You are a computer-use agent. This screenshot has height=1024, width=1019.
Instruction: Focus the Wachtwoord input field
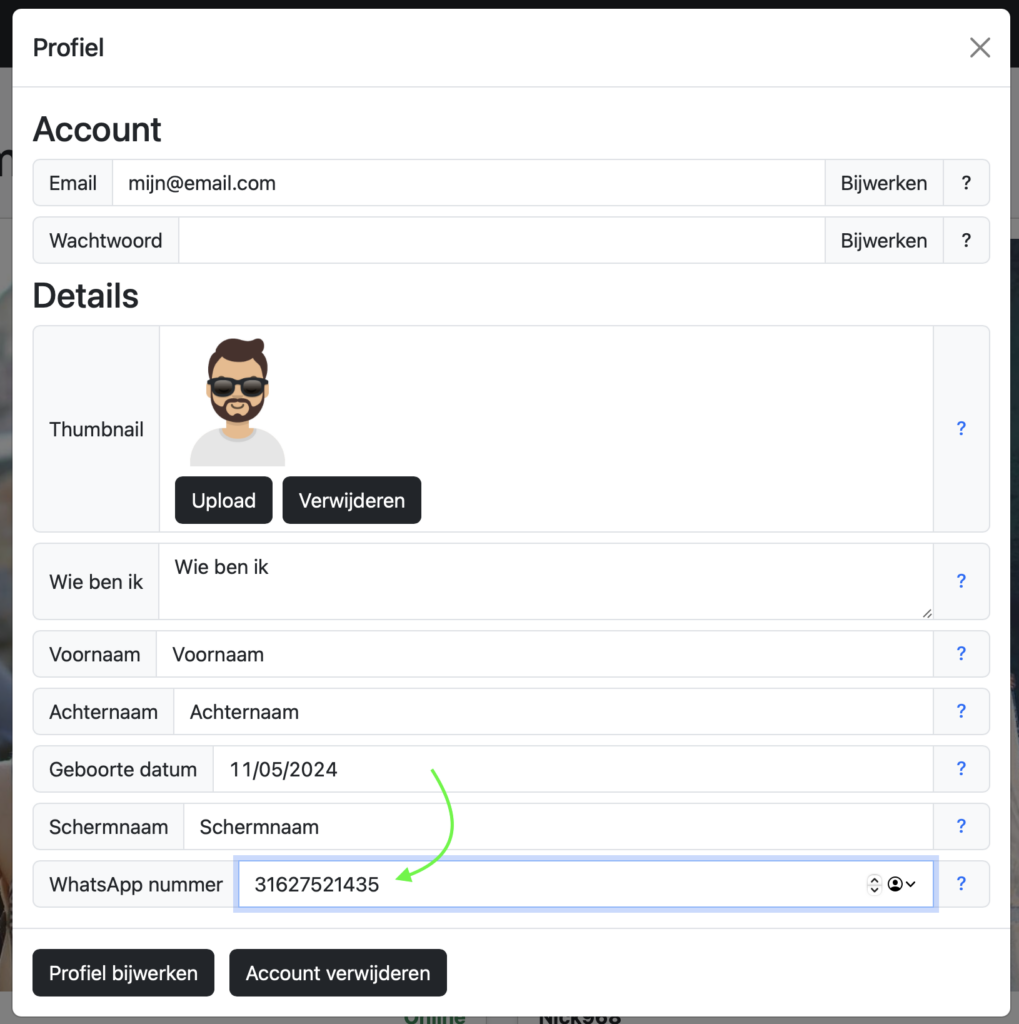click(x=501, y=241)
